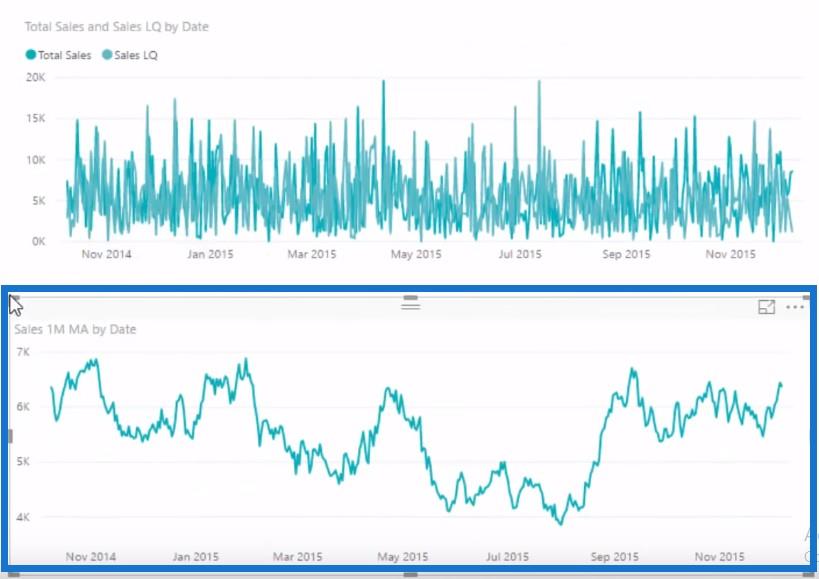Select the Sales LQ legend label
The image size is (819, 579).
[136, 55]
